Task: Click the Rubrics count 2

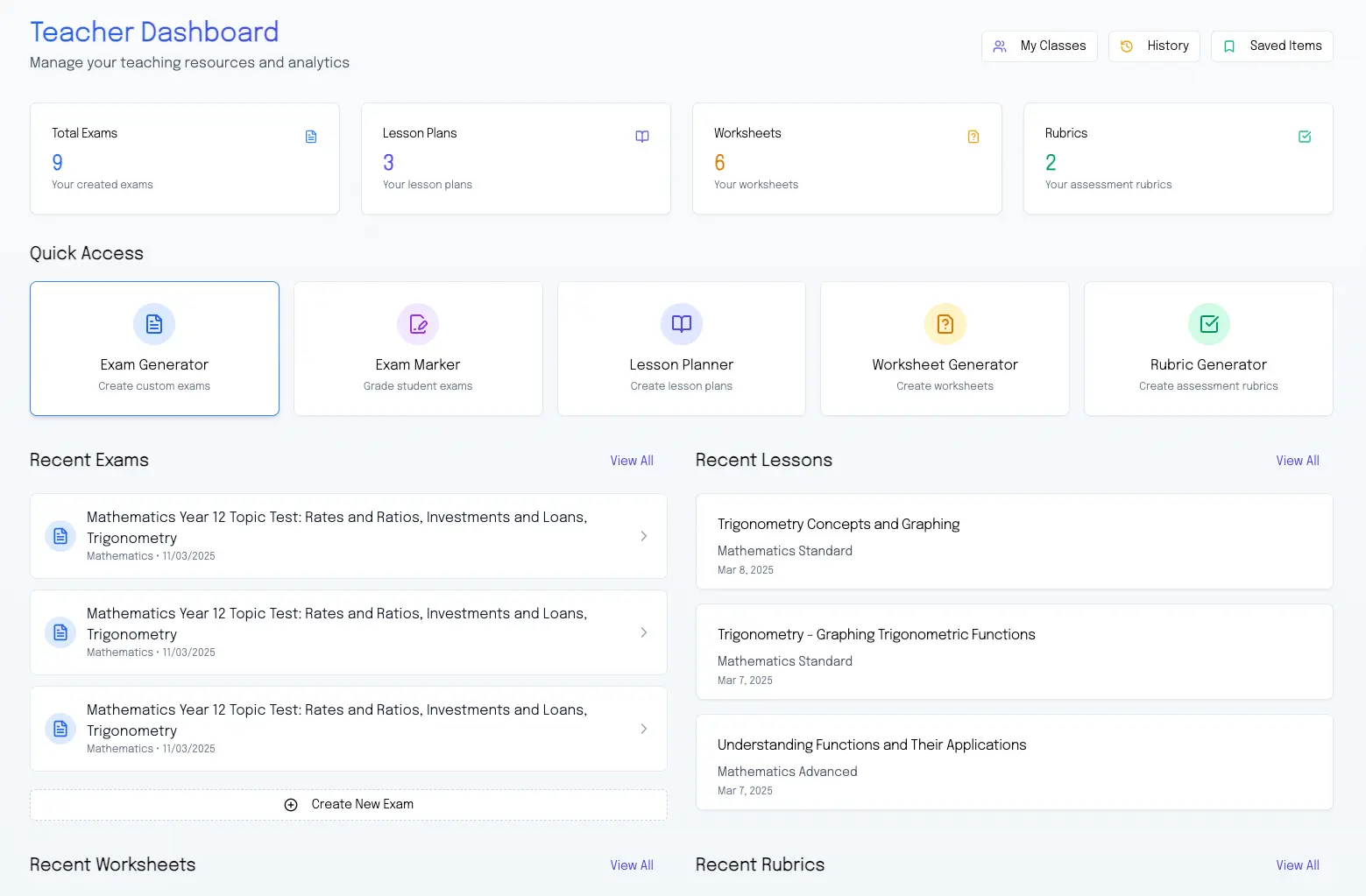Action: coord(1051,162)
